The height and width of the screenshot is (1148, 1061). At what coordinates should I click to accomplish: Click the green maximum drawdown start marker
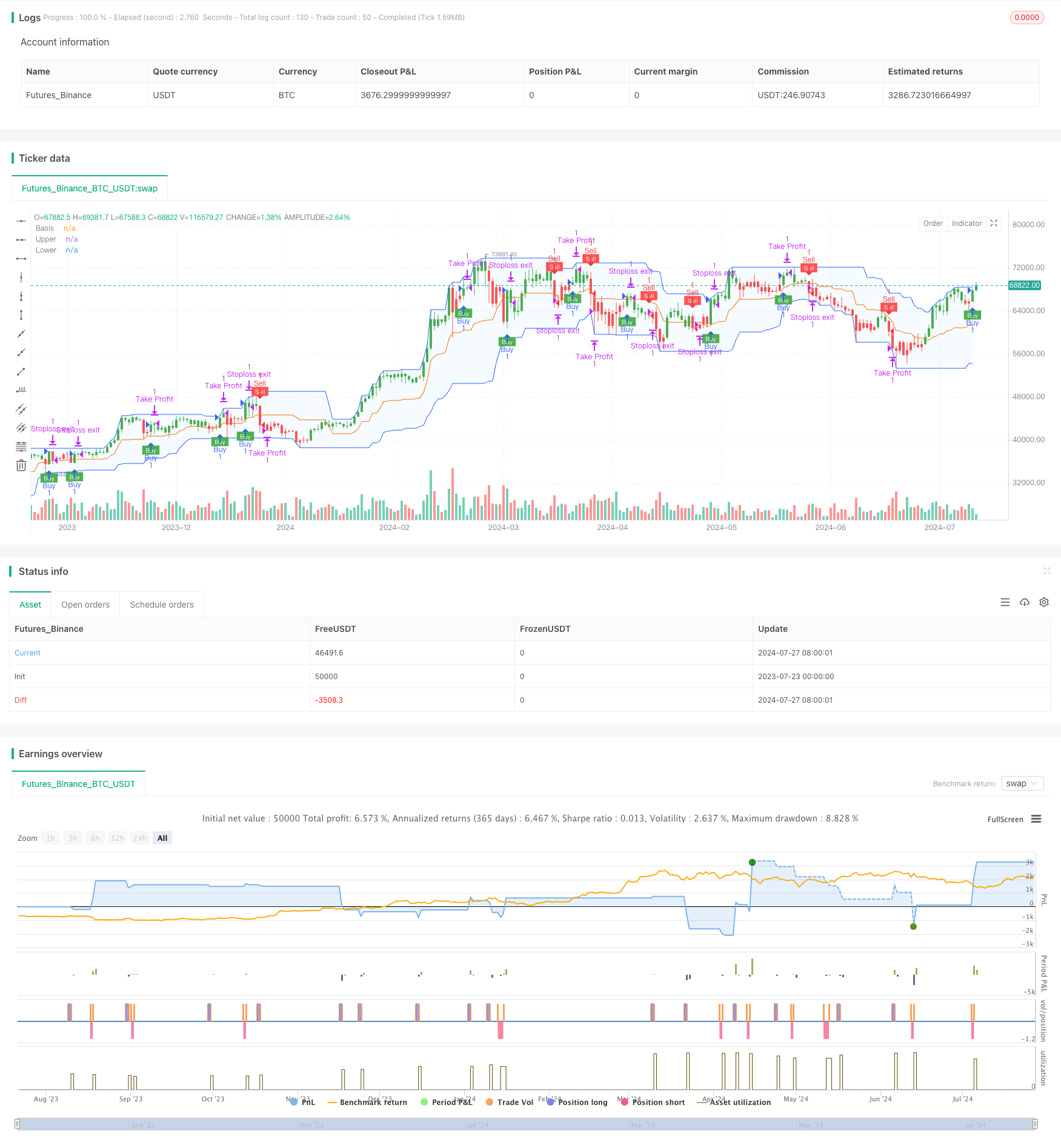752,862
